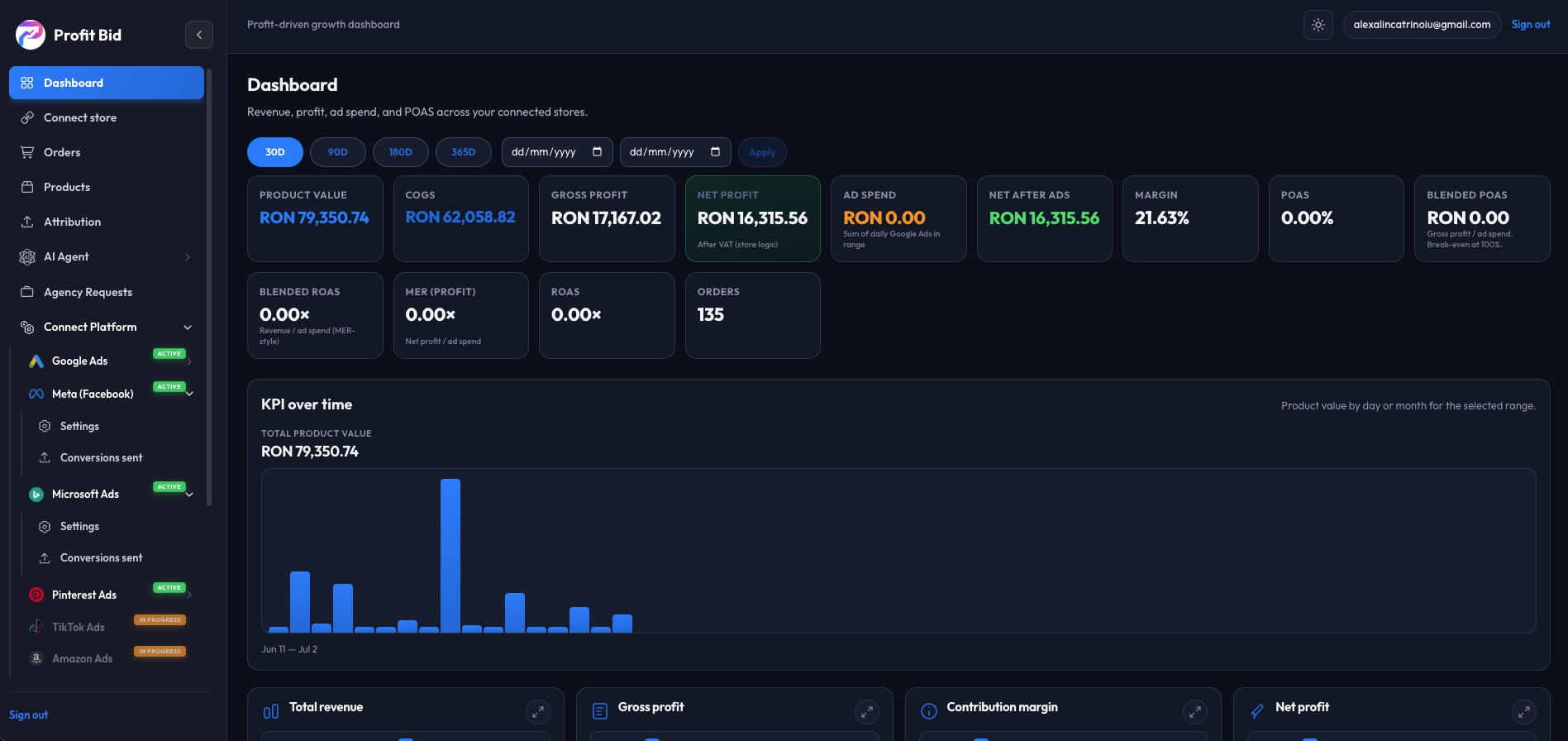Click the Apply date button
Image resolution: width=1568 pixels, height=741 pixels.
click(x=762, y=152)
